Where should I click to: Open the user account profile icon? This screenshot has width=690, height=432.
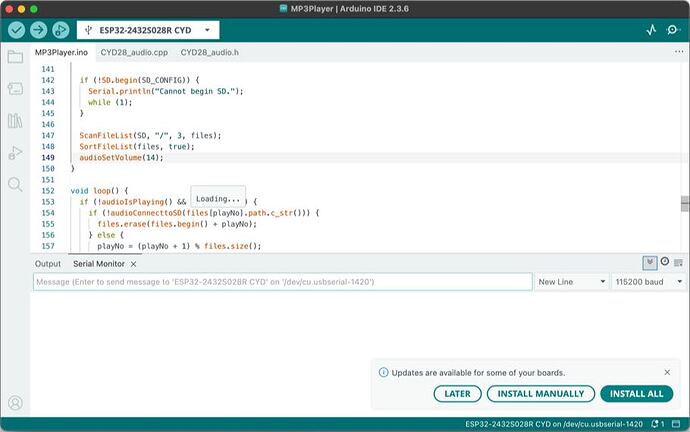click(x=15, y=403)
